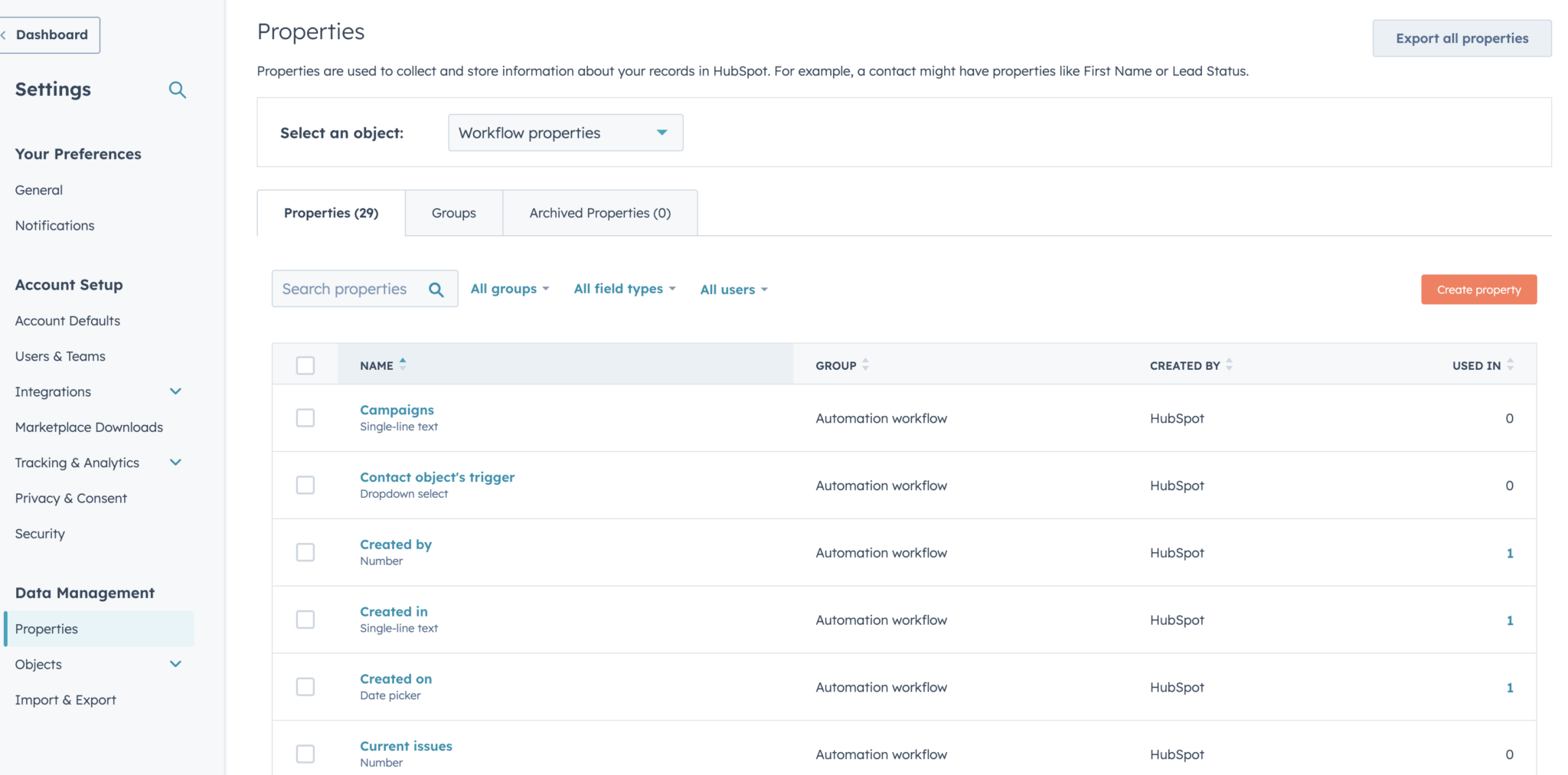This screenshot has width=1568, height=775.
Task: Check the Campaigns row checkbox
Action: coord(305,418)
